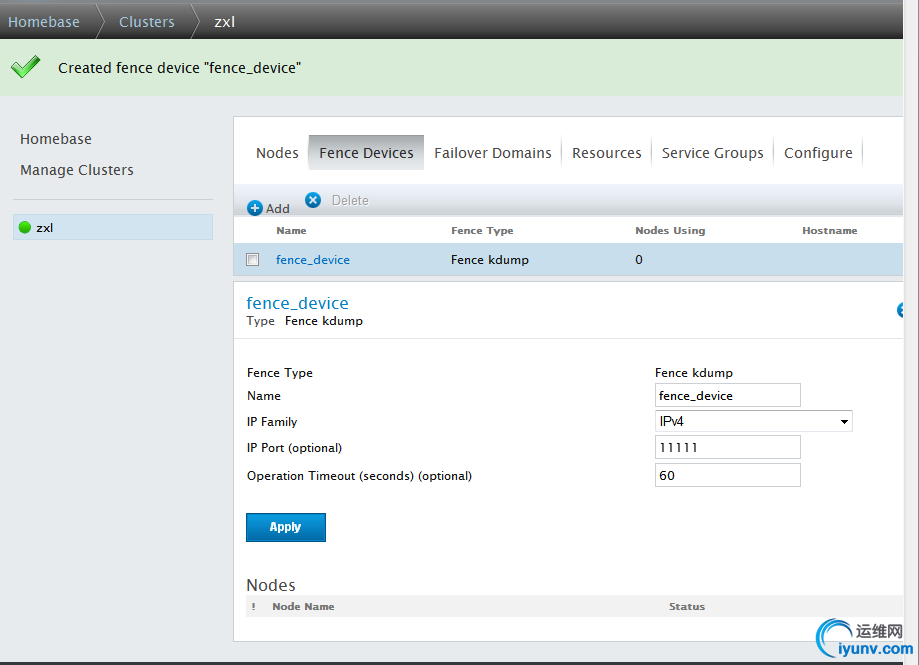Open the Resources tab

click(607, 153)
